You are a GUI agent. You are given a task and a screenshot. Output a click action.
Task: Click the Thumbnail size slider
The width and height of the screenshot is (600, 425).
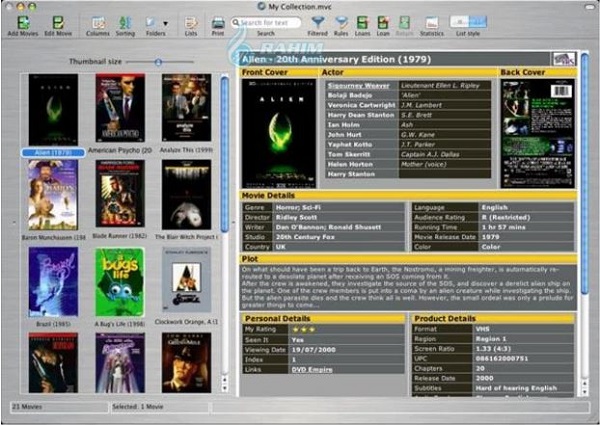pos(157,62)
